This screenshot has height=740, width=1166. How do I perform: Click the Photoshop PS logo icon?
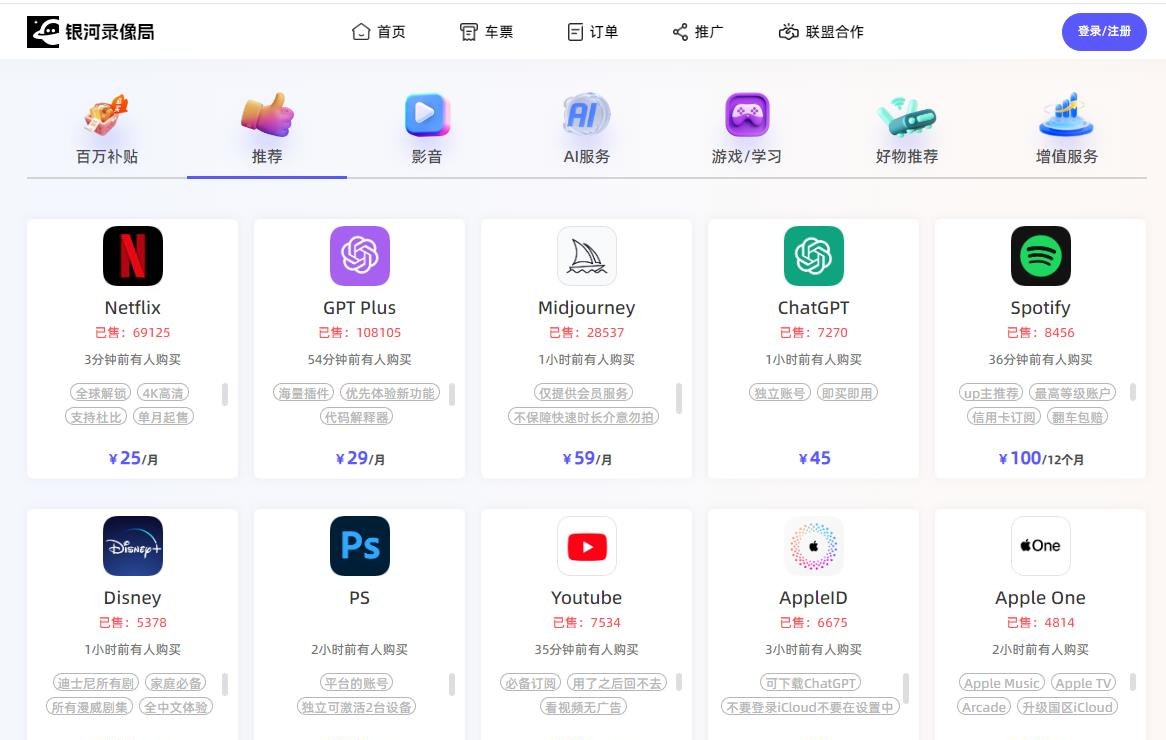[360, 546]
